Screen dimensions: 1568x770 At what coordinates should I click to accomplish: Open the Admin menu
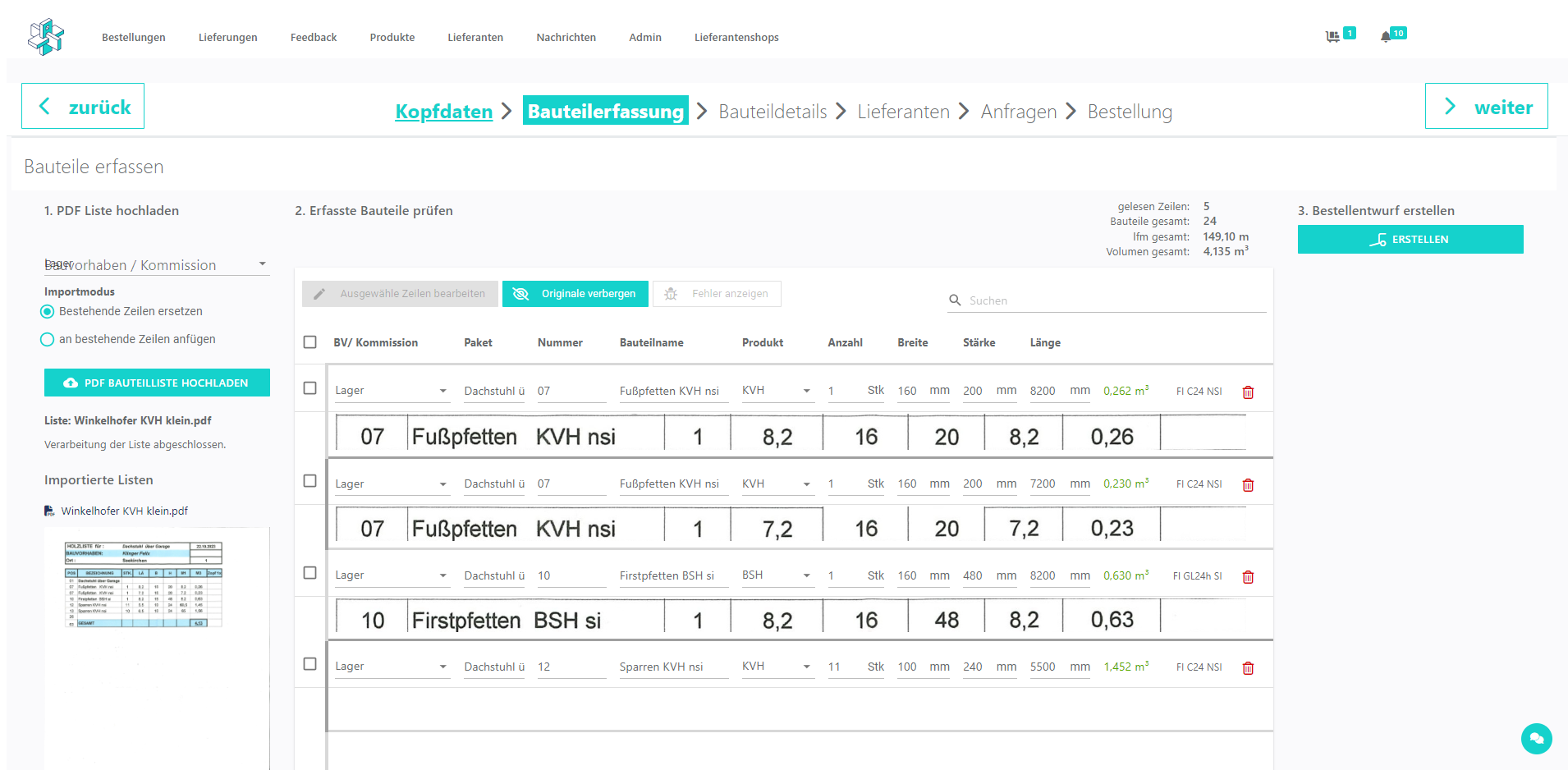645,38
